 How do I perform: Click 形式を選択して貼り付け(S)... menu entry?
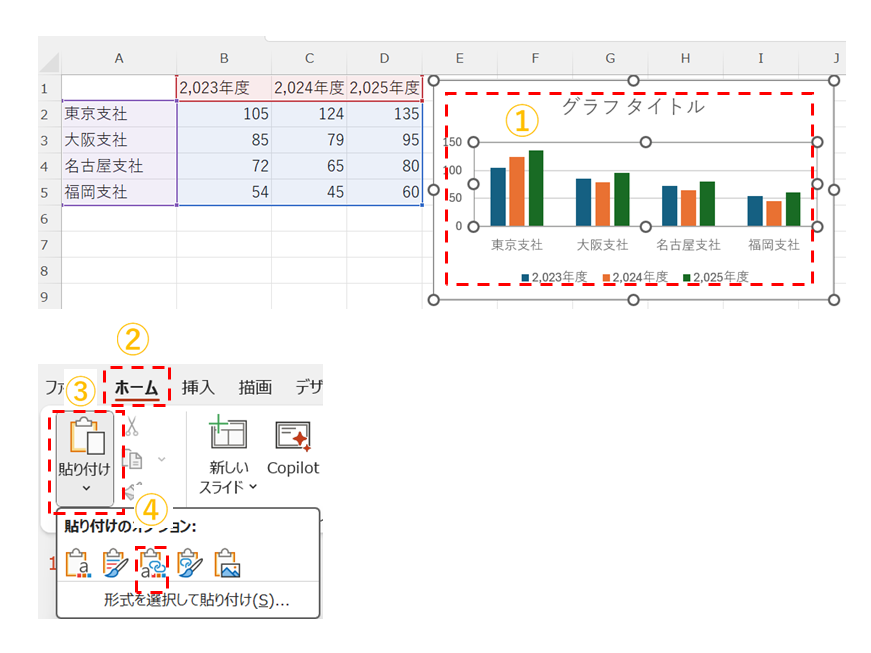pos(196,601)
